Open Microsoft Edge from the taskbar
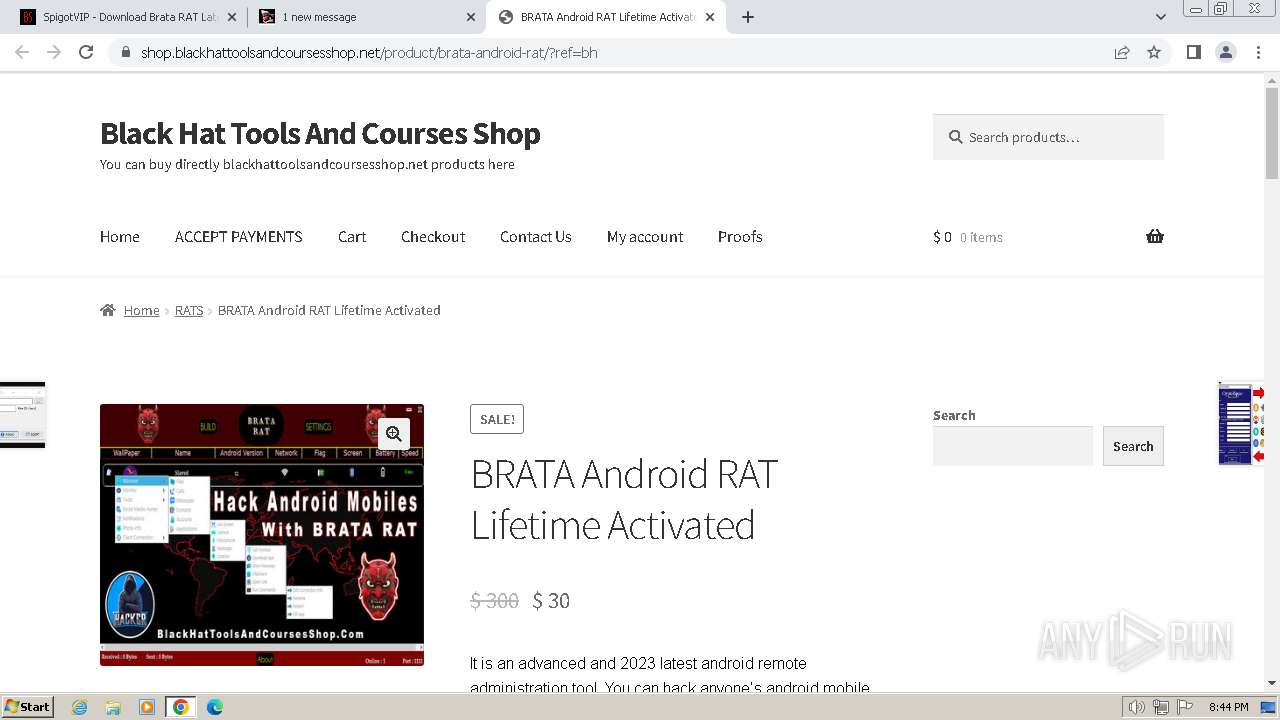Image resolution: width=1280 pixels, height=720 pixels. coord(215,707)
